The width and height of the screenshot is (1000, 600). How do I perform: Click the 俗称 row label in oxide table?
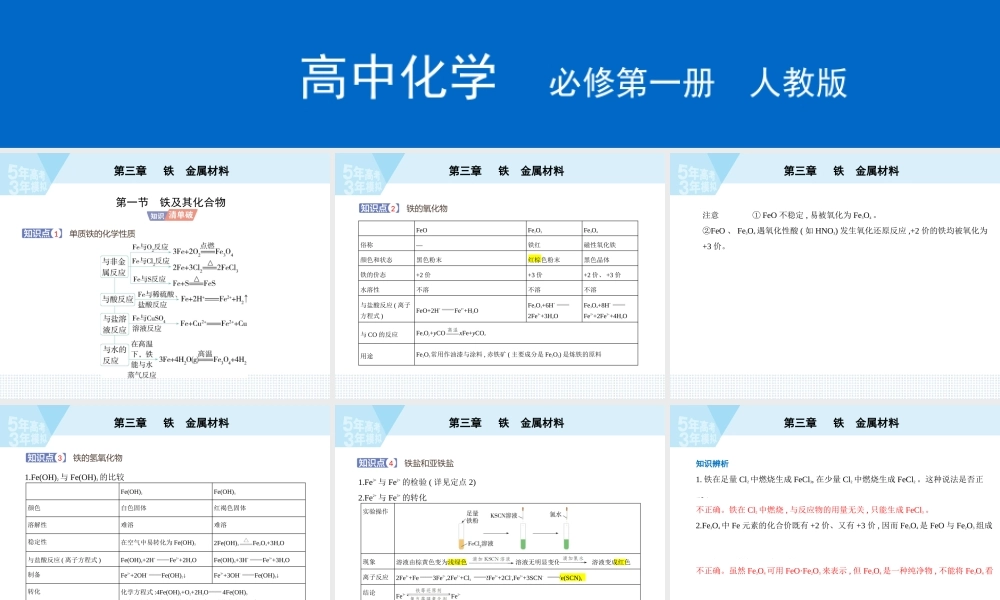[367, 245]
